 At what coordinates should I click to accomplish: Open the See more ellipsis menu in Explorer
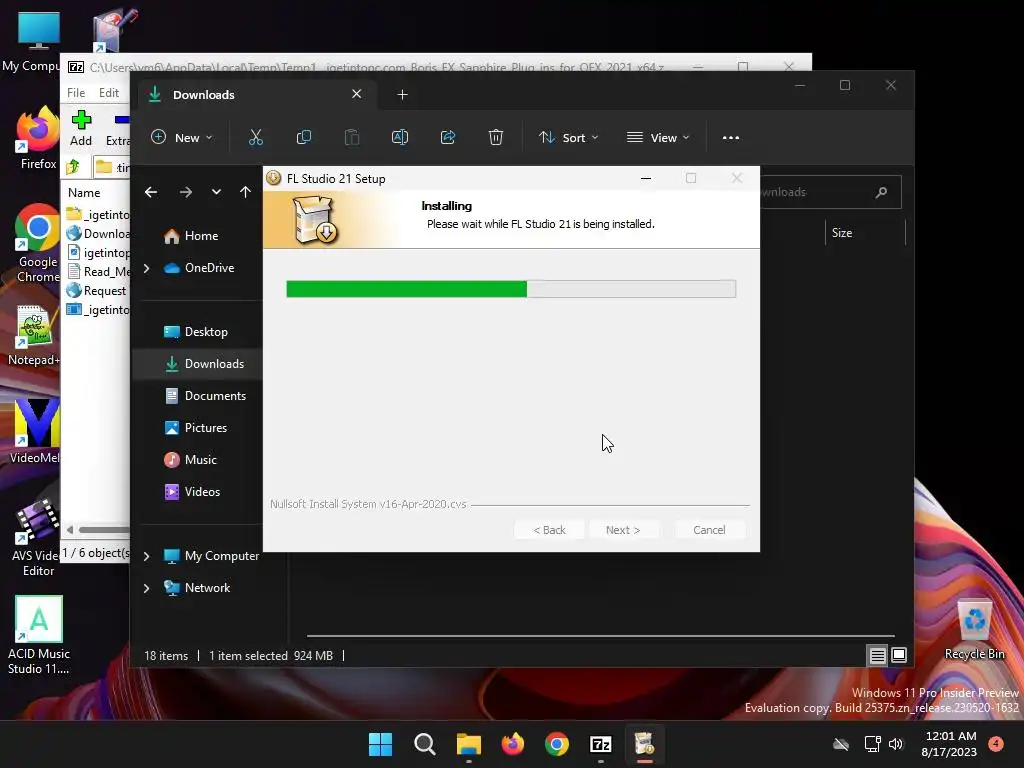pos(731,138)
